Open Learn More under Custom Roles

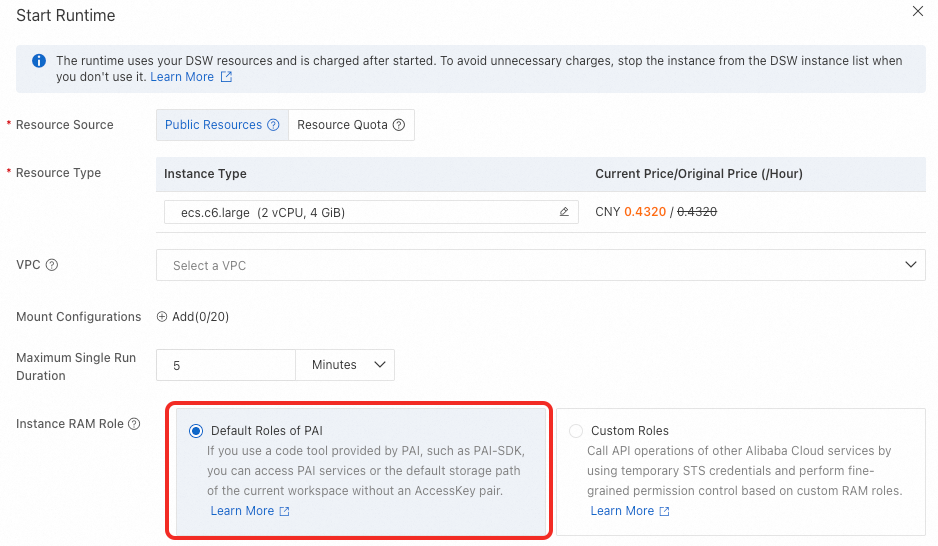click(622, 511)
